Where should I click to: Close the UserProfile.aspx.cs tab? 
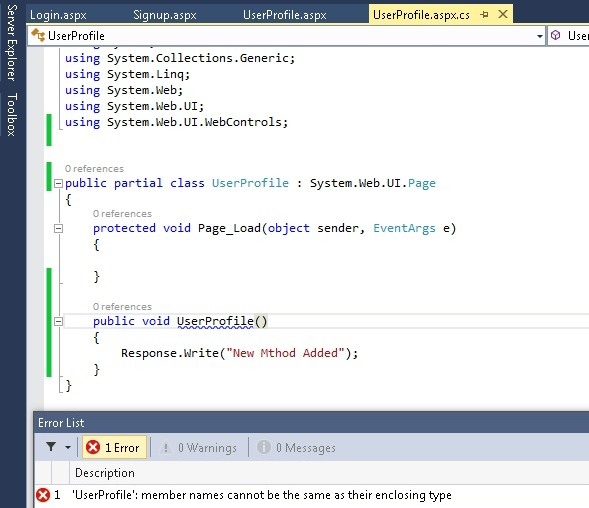click(x=503, y=14)
